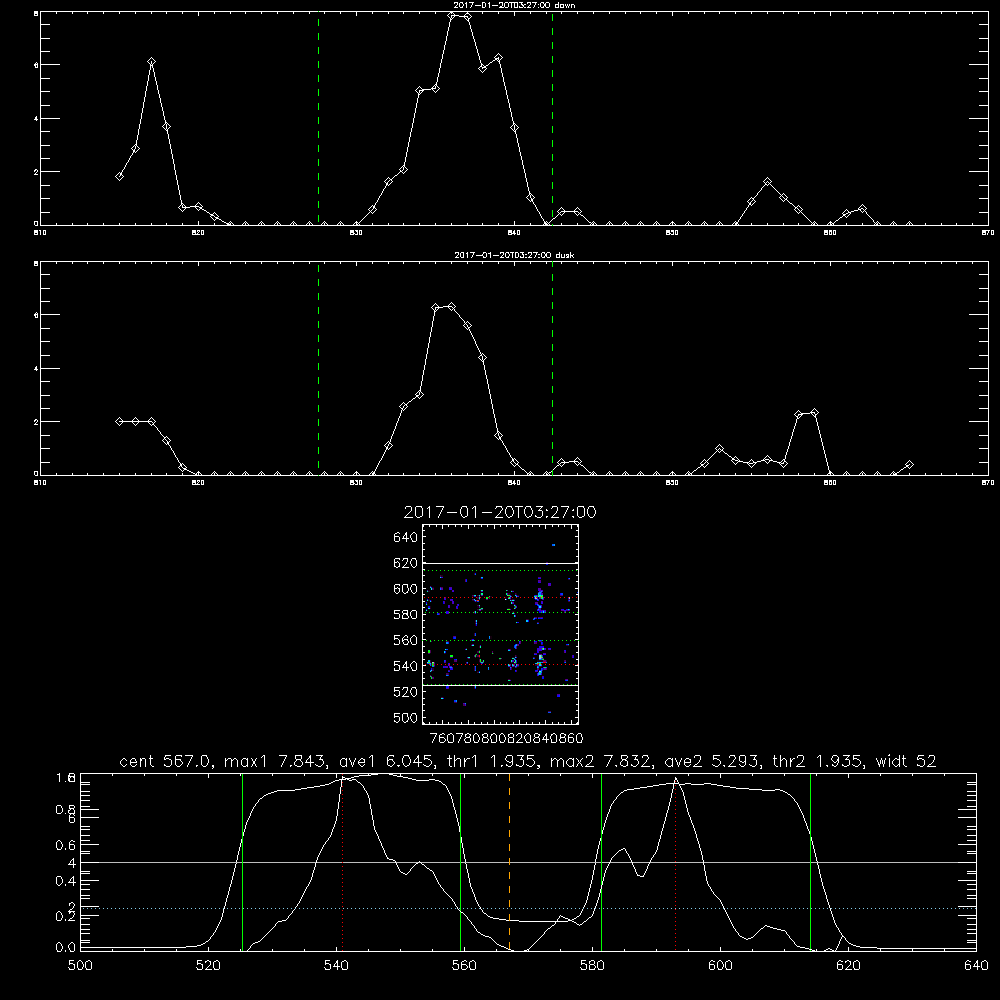Select the highest diamond marker in dusk plot
Image resolution: width=1000 pixels, height=1000 pixels.
click(x=452, y=307)
